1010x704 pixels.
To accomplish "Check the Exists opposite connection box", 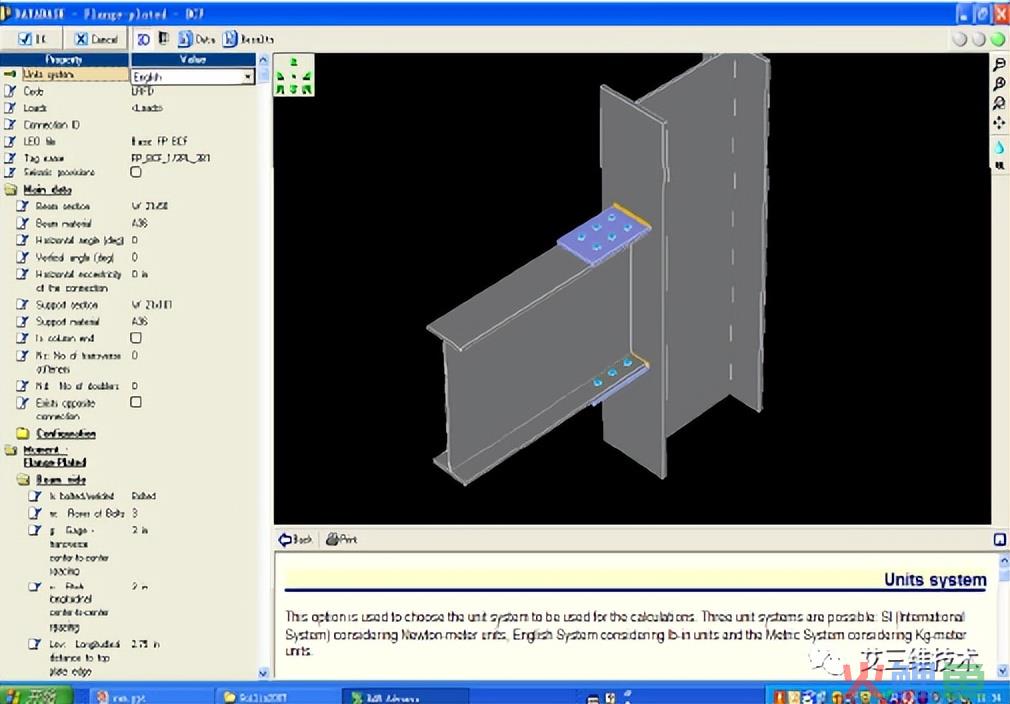I will click(136, 402).
